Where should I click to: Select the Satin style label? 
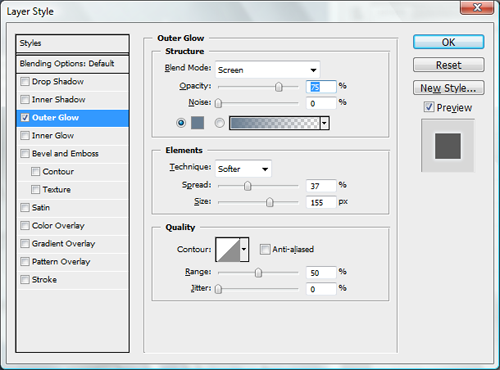click(41, 207)
